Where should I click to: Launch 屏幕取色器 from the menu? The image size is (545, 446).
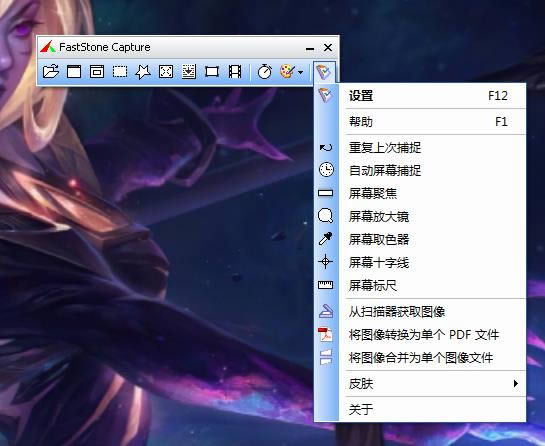[420, 239]
